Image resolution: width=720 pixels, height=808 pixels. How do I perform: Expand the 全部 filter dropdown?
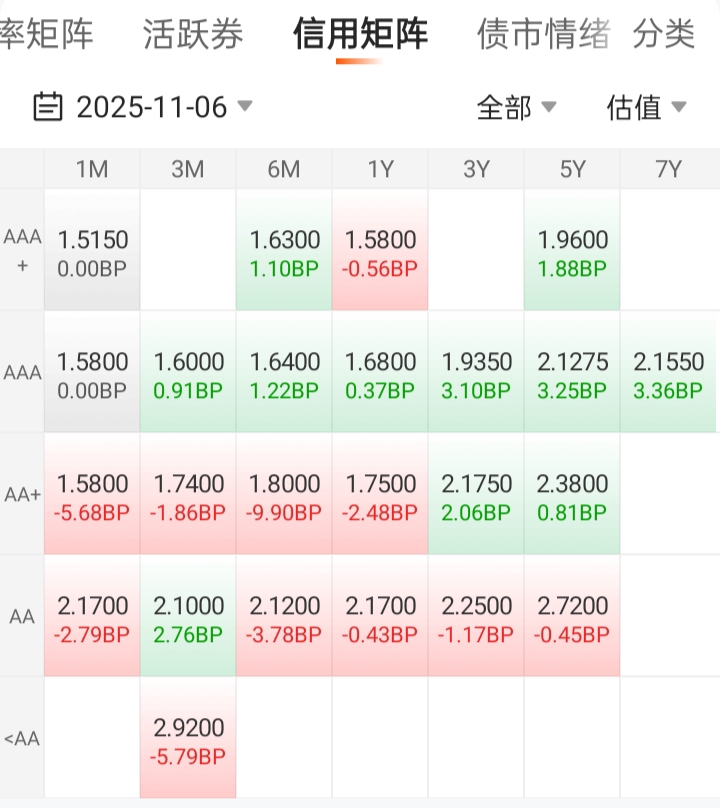(516, 107)
